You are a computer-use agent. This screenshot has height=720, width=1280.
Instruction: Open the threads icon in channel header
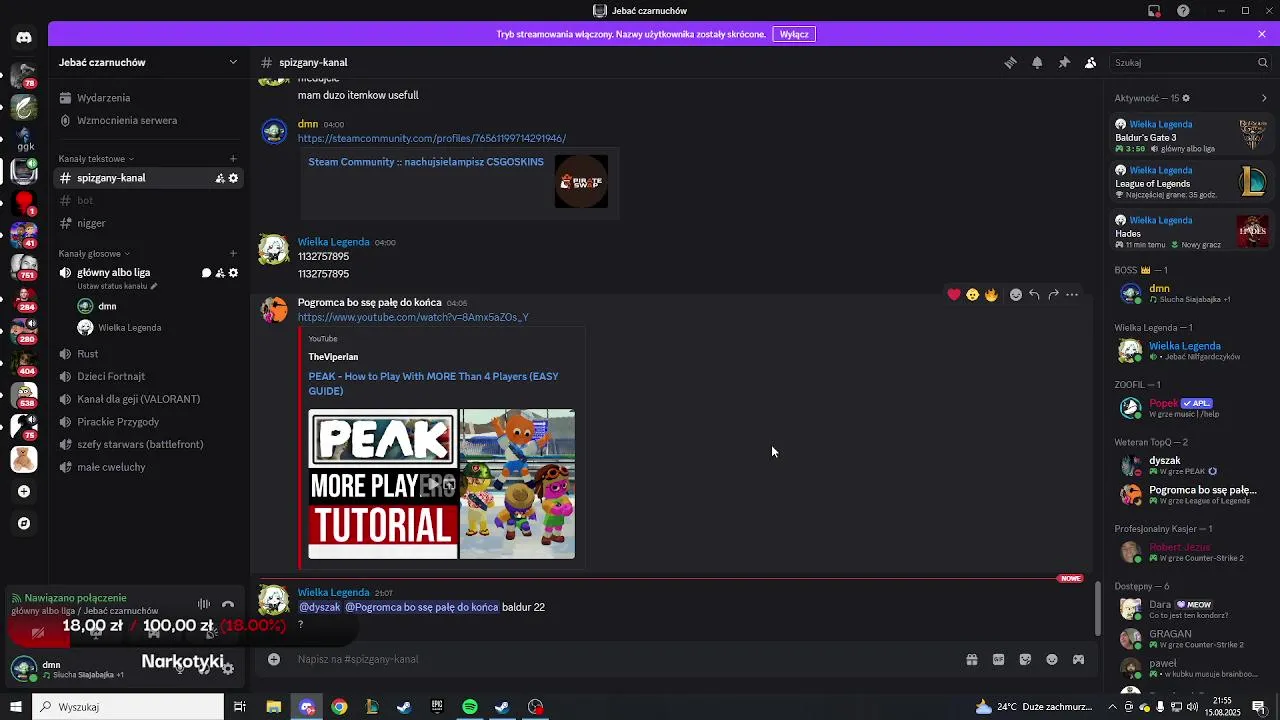pos(1010,62)
